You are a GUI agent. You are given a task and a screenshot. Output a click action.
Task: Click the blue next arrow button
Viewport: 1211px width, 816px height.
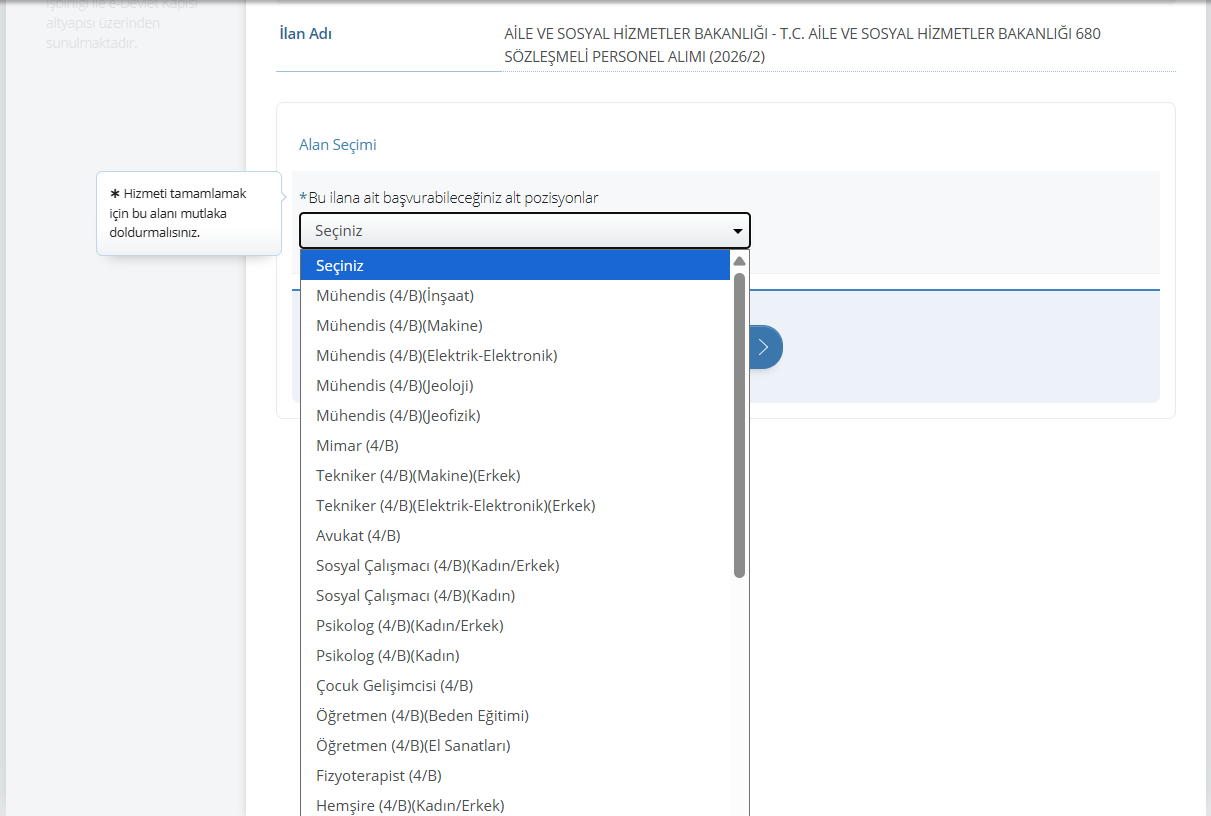[765, 347]
